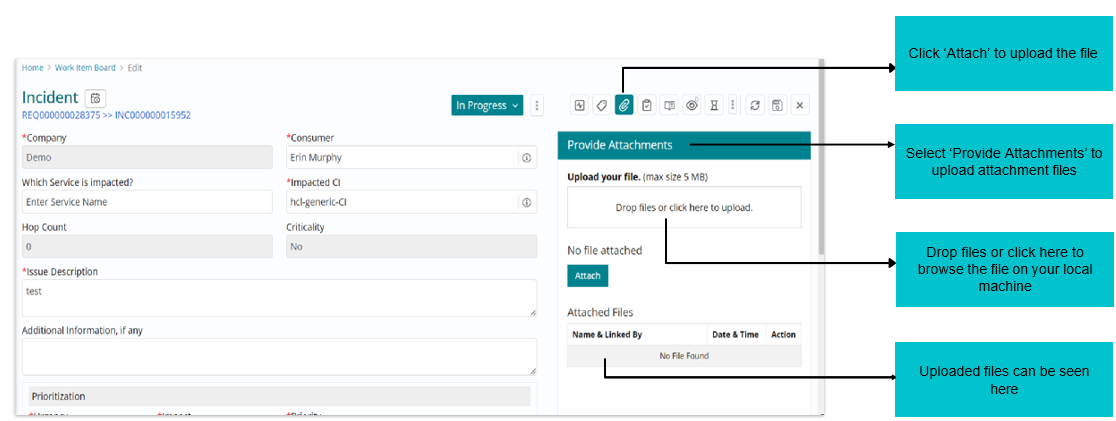The width and height of the screenshot is (1116, 421).
Task: Open the tag icon in toolbar
Action: pos(601,105)
